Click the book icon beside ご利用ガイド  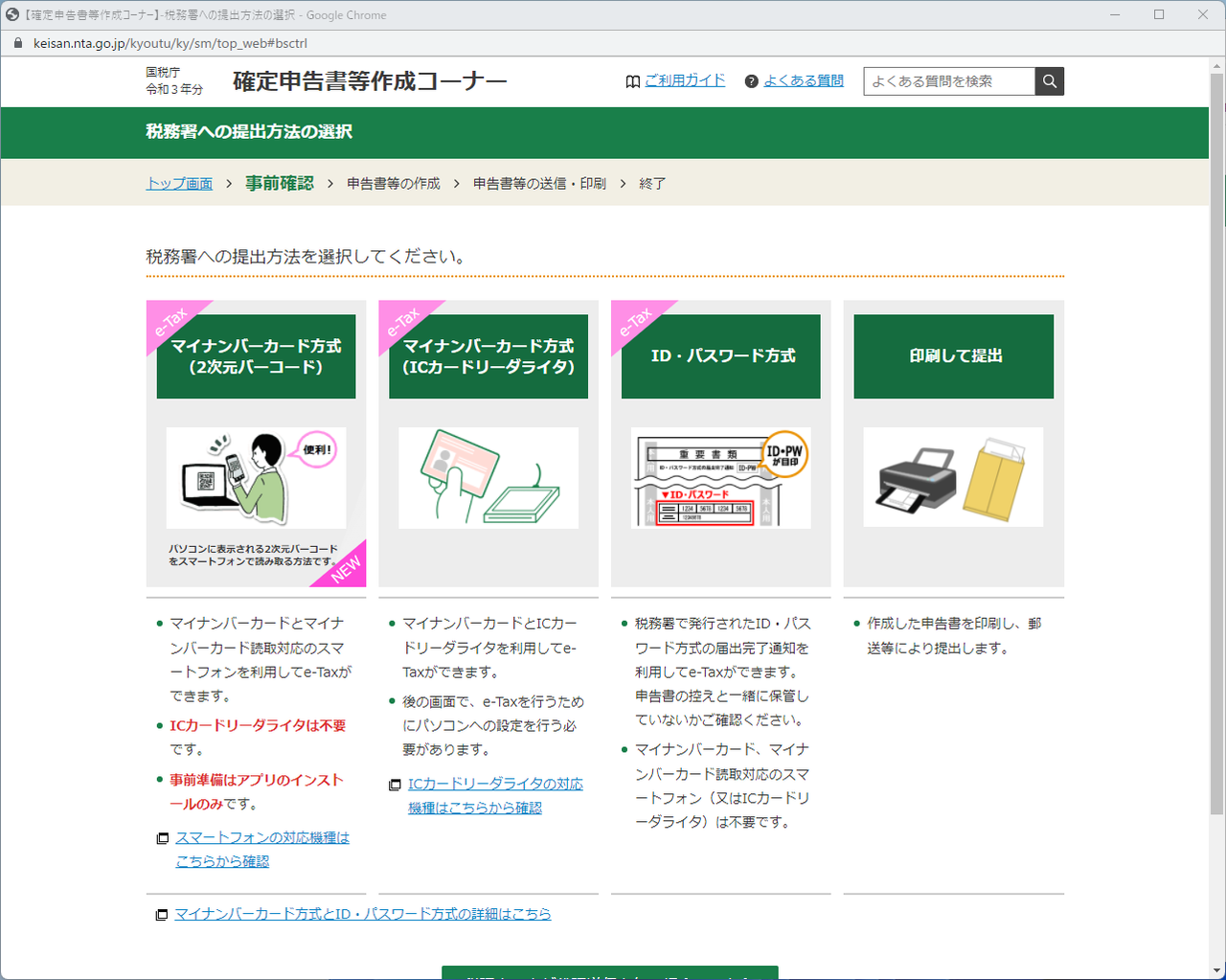(x=633, y=81)
